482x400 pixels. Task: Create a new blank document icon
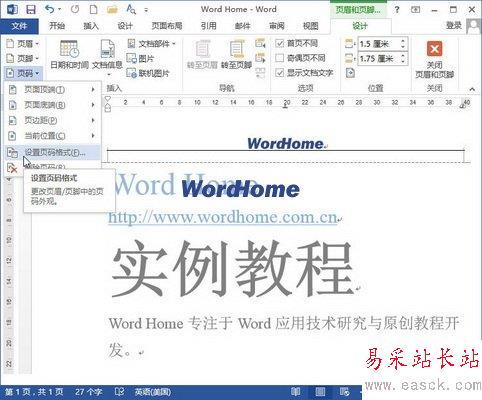[94, 9]
